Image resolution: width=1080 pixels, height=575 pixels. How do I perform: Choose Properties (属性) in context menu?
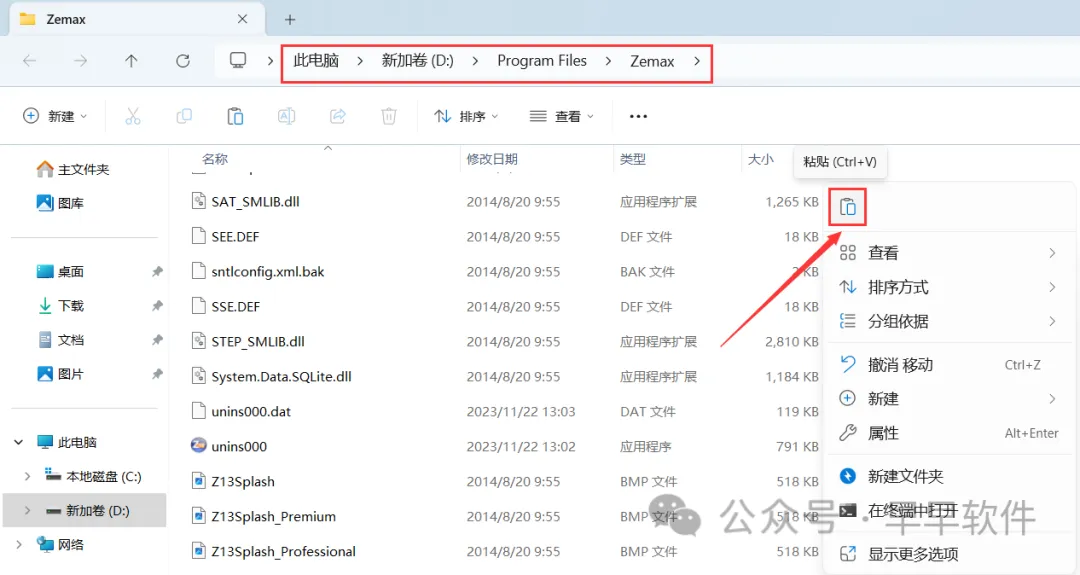point(948,433)
